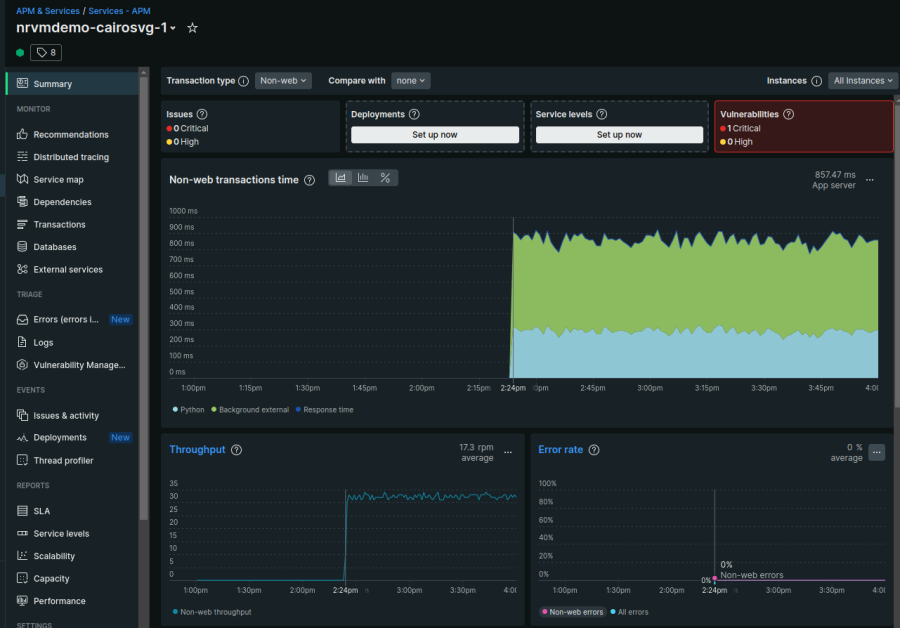Open the All instances dropdown
This screenshot has width=900, height=628.
(x=863, y=81)
